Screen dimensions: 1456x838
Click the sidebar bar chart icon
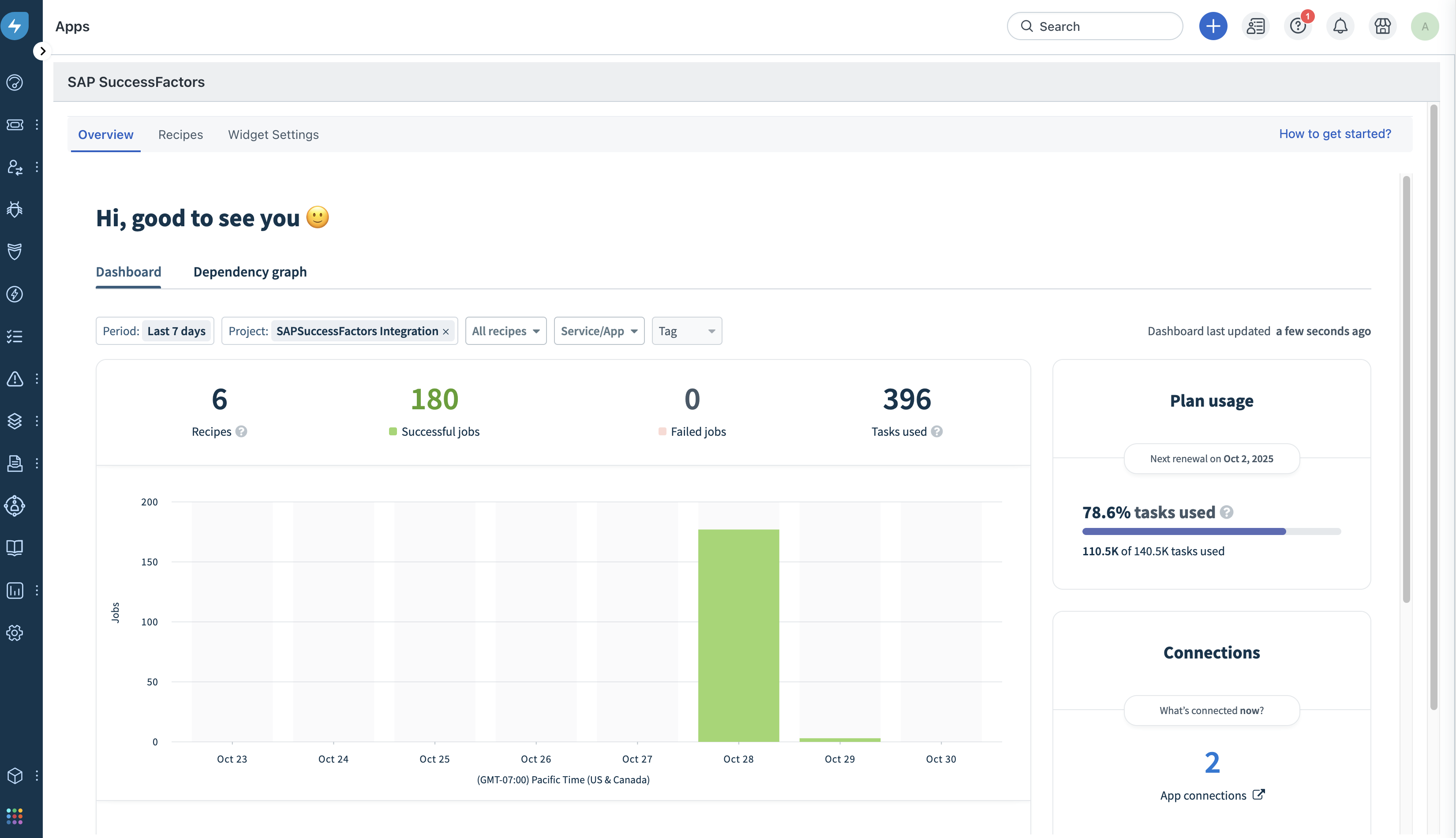point(15,590)
